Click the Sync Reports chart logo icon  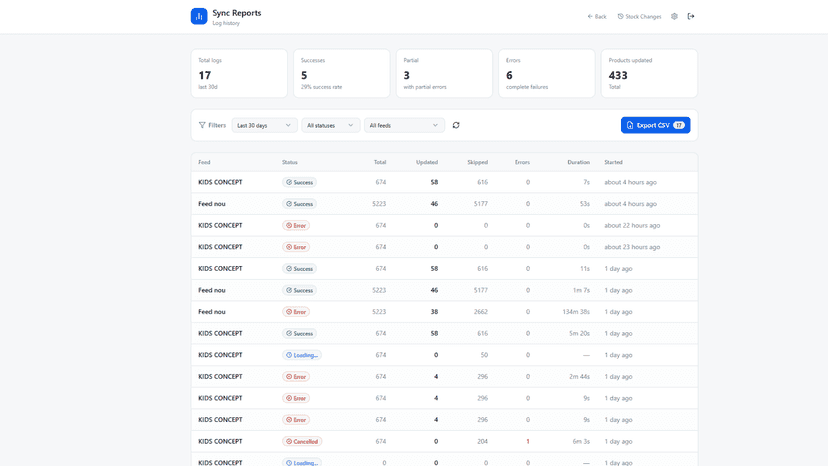tap(199, 16)
